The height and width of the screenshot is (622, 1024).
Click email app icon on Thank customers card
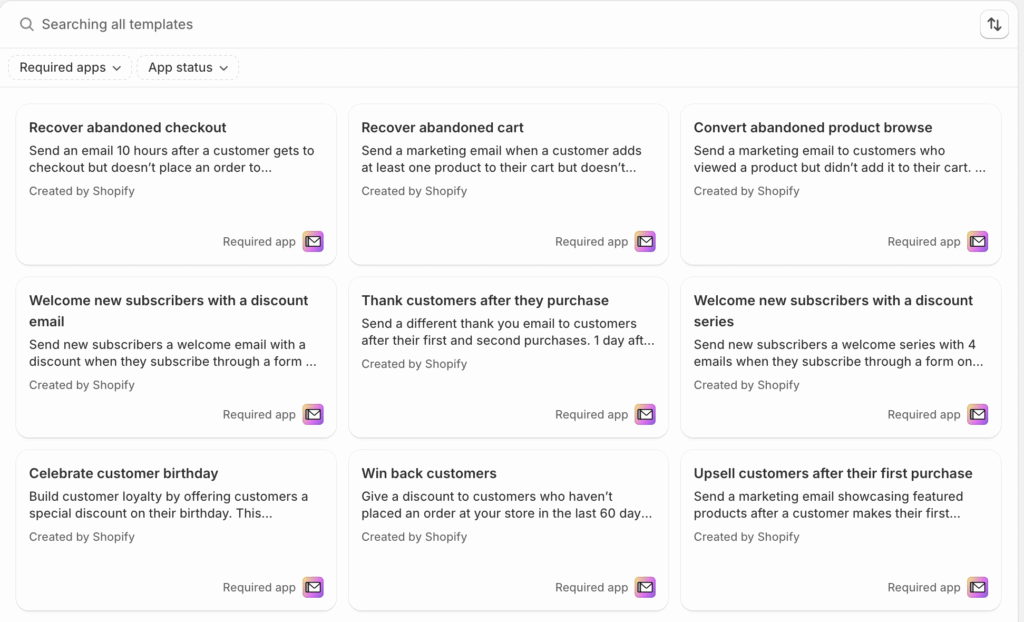pos(645,414)
